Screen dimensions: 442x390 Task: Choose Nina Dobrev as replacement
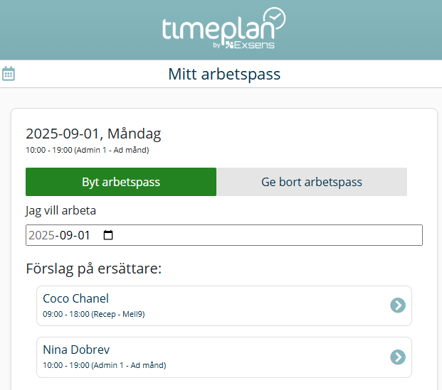coord(224,357)
